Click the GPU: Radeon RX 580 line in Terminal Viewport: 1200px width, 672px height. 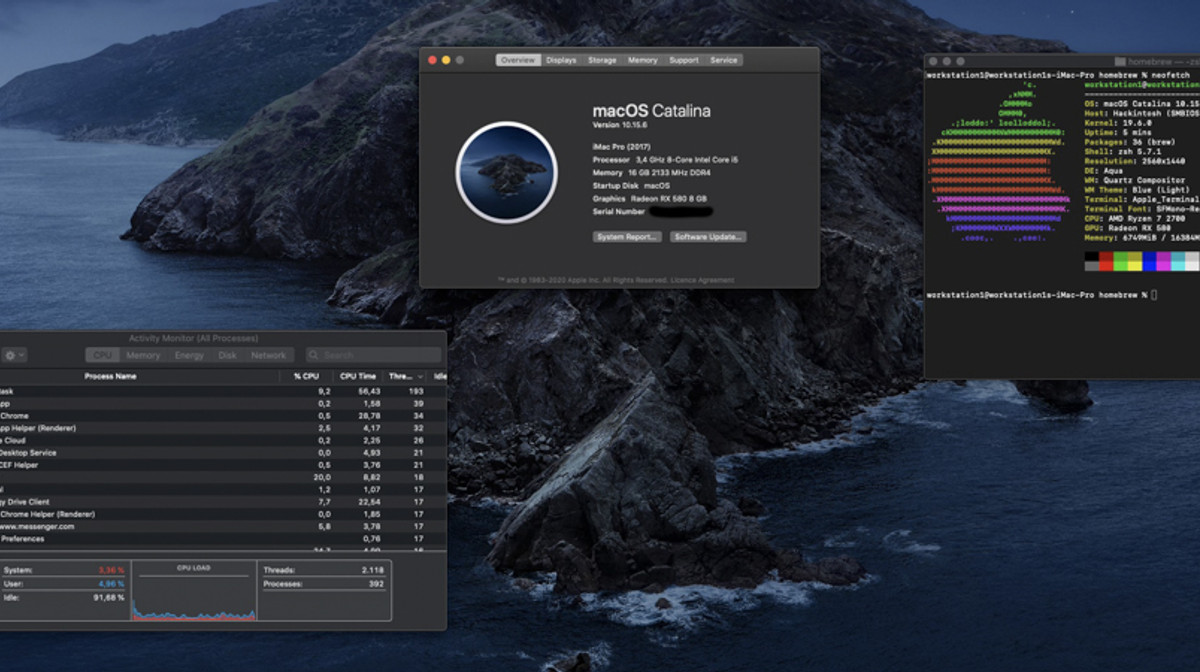click(1127, 228)
